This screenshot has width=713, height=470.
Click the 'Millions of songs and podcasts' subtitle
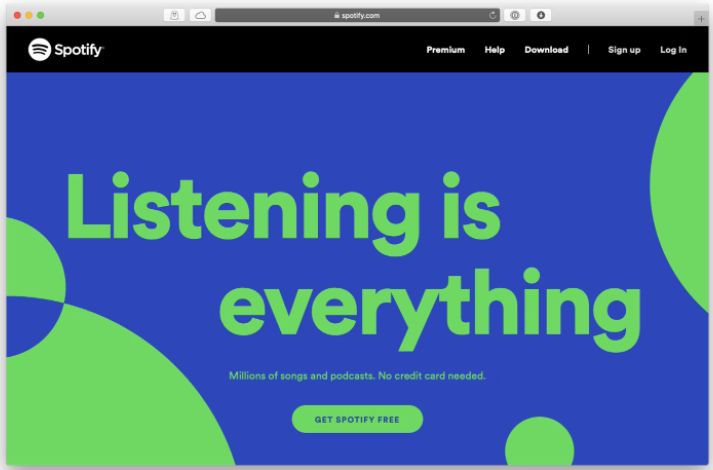point(357,376)
